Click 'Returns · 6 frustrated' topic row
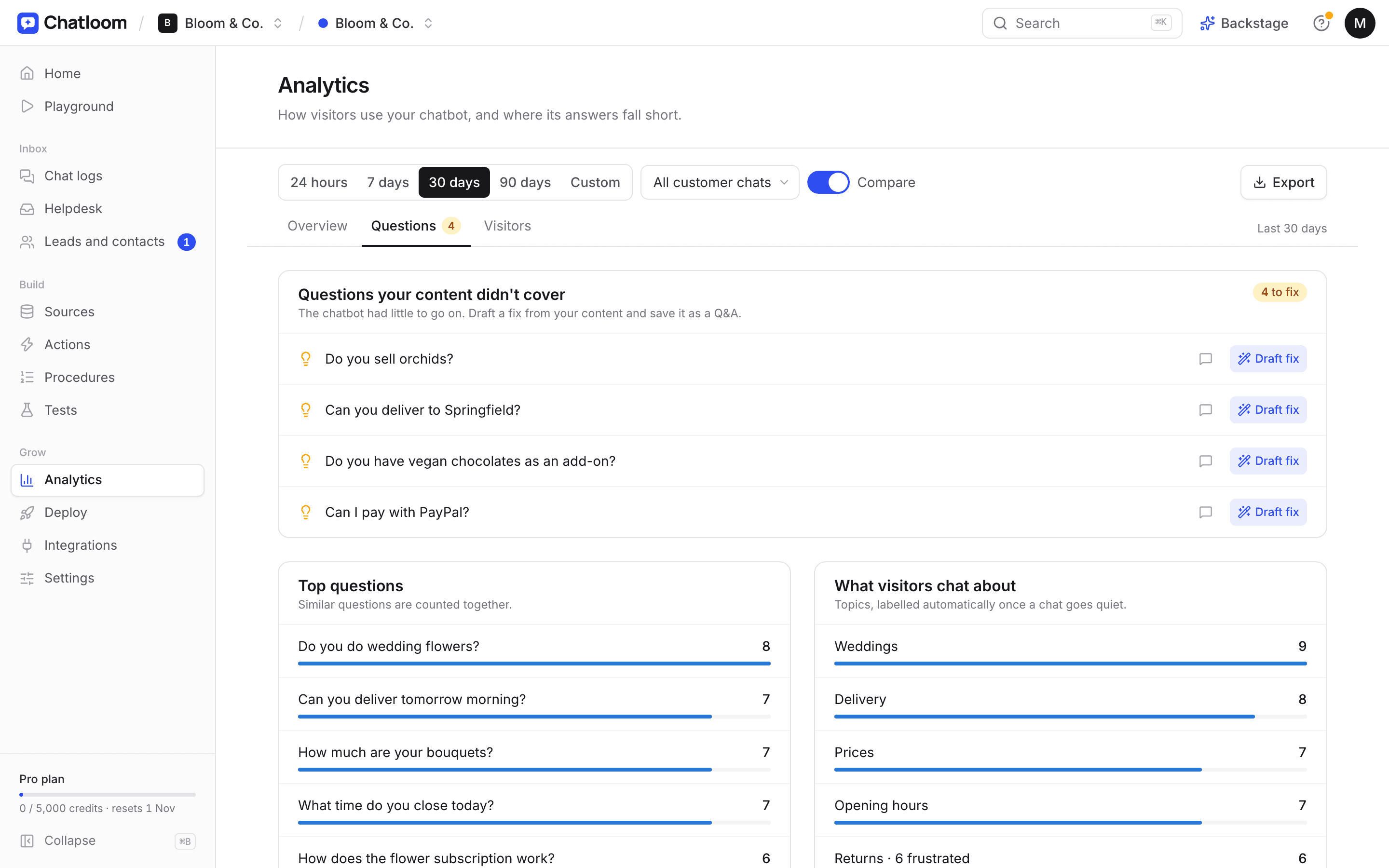Image resolution: width=1389 pixels, height=868 pixels. tap(1071, 853)
